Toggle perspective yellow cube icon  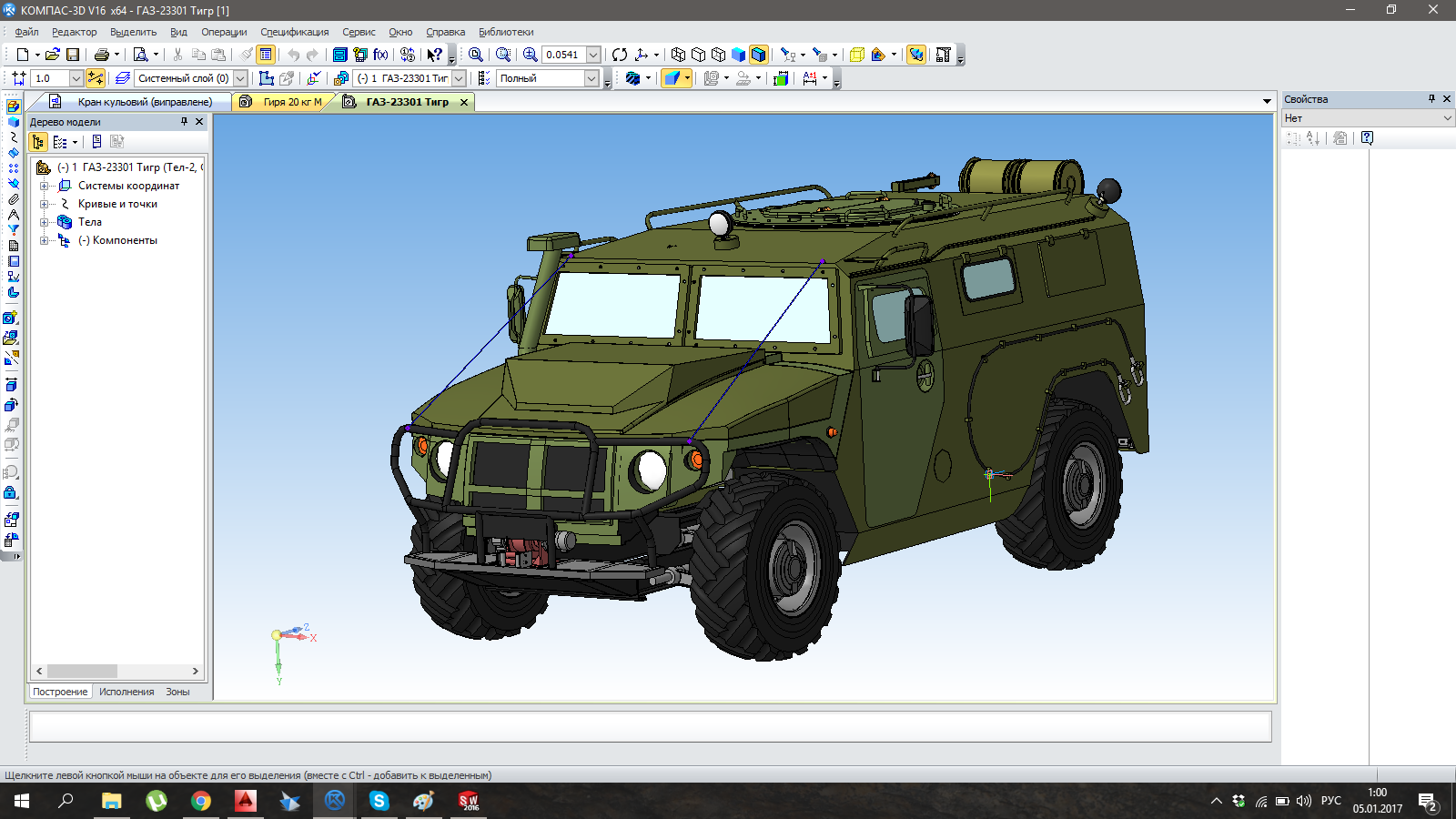(856, 55)
